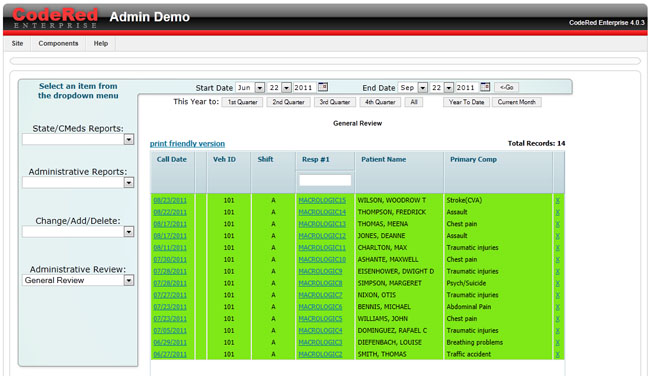
Task: Delete the EISENHOWER, DWIGHT D record via X
Action: click(558, 272)
